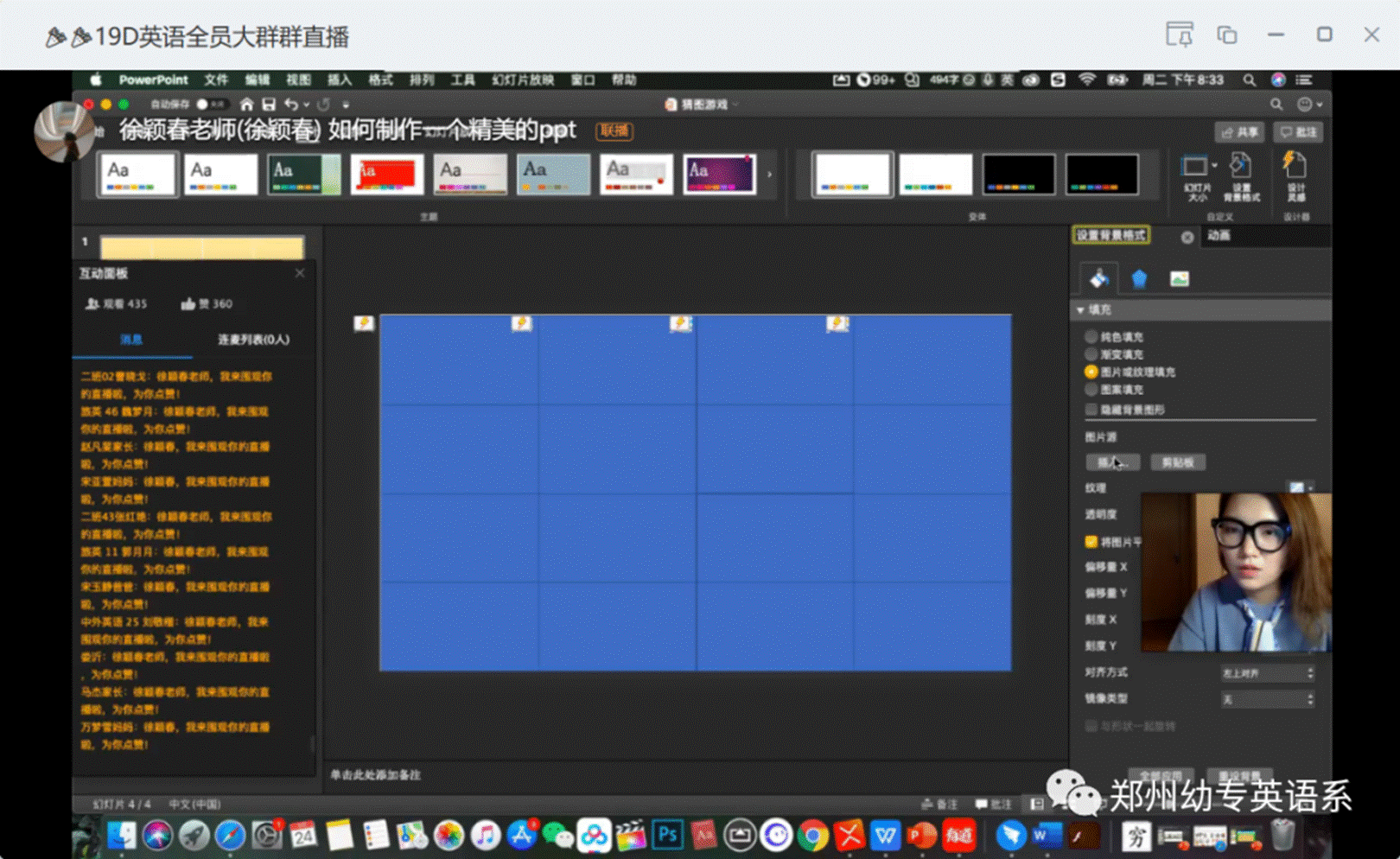Open the 幻灯片大小 slide size icon
The width and height of the screenshot is (1400, 859).
point(1194,166)
